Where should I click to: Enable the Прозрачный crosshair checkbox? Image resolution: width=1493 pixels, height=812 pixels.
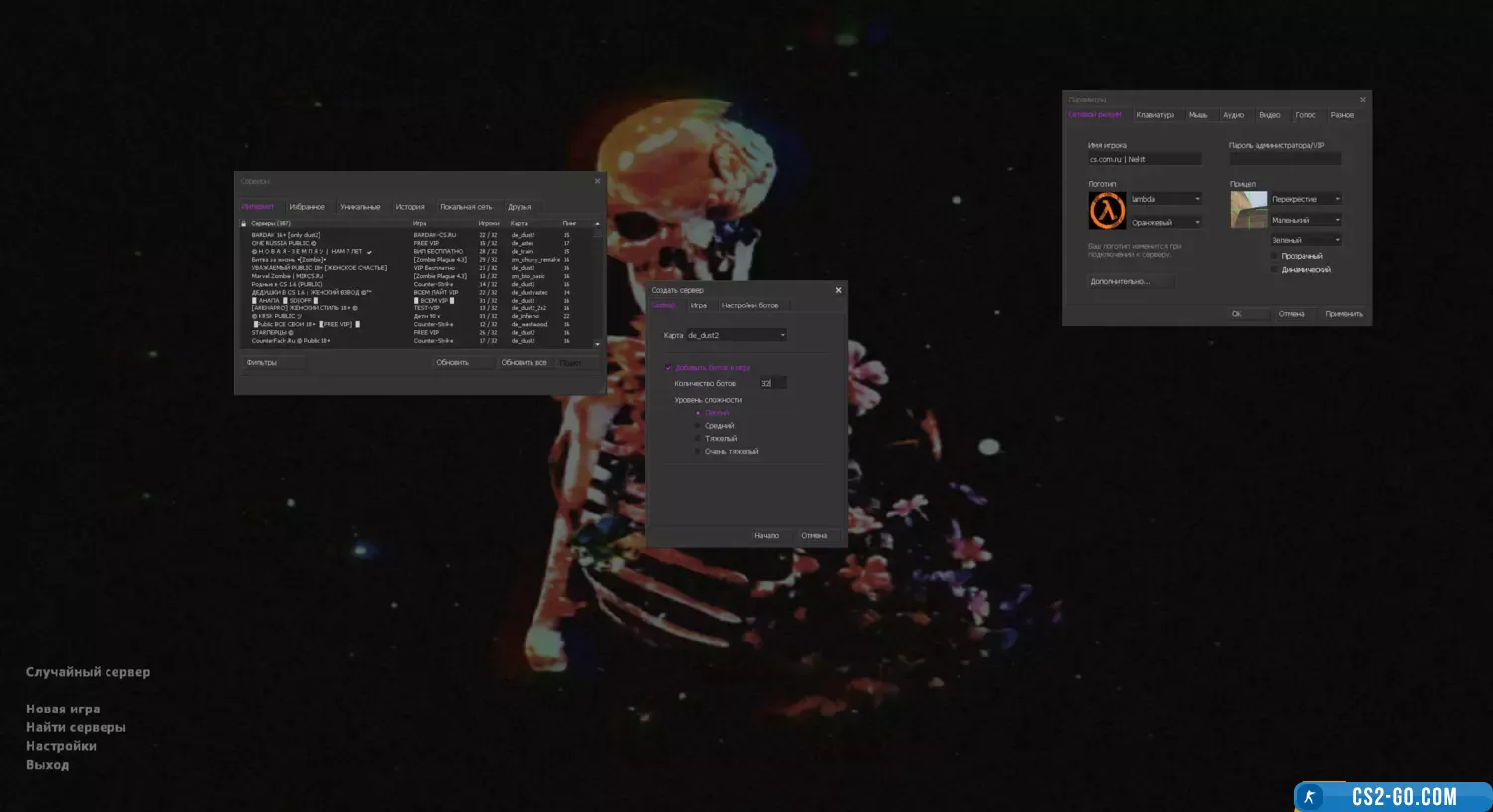(x=1274, y=256)
